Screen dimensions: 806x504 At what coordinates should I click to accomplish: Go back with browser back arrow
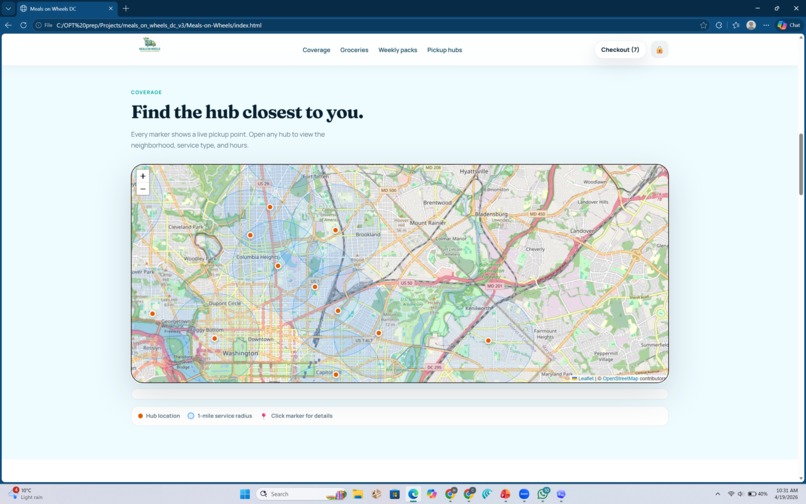point(8,25)
